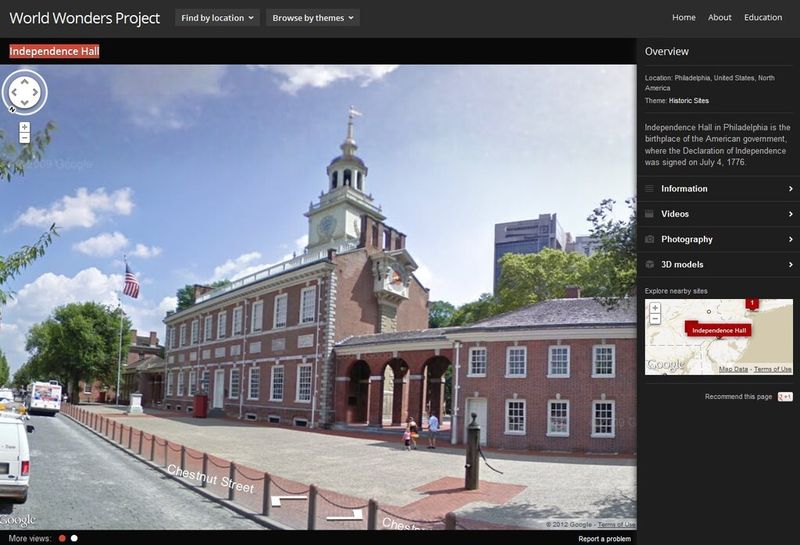Zoom in the street view panorama

click(24, 127)
